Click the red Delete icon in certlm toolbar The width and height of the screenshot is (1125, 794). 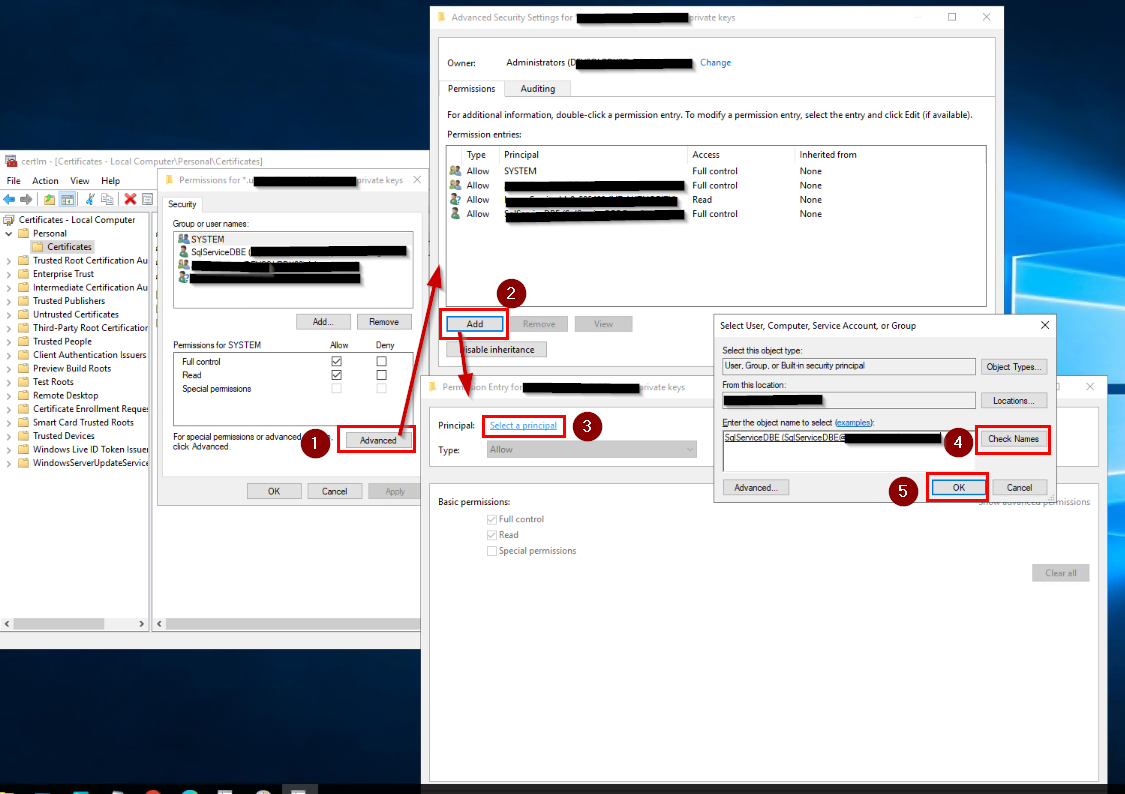click(x=130, y=199)
